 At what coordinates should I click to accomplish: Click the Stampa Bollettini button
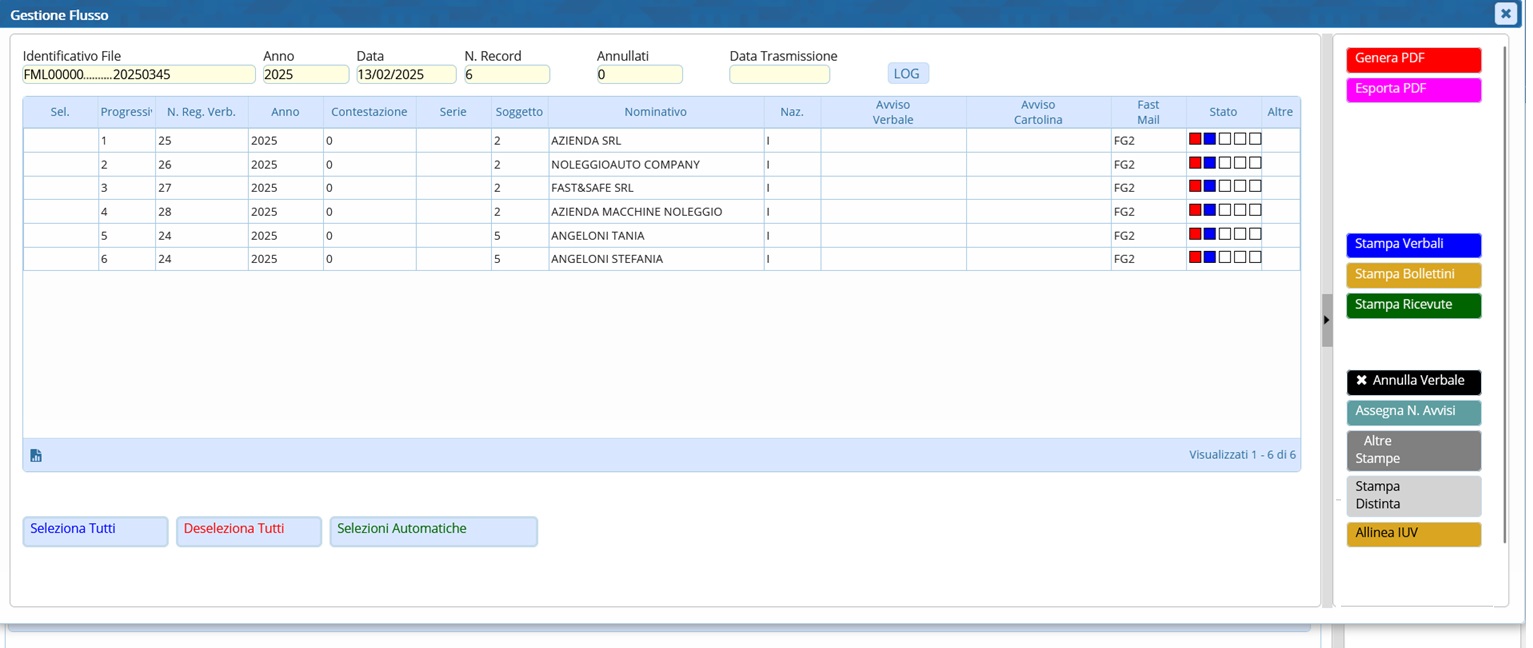point(1412,275)
